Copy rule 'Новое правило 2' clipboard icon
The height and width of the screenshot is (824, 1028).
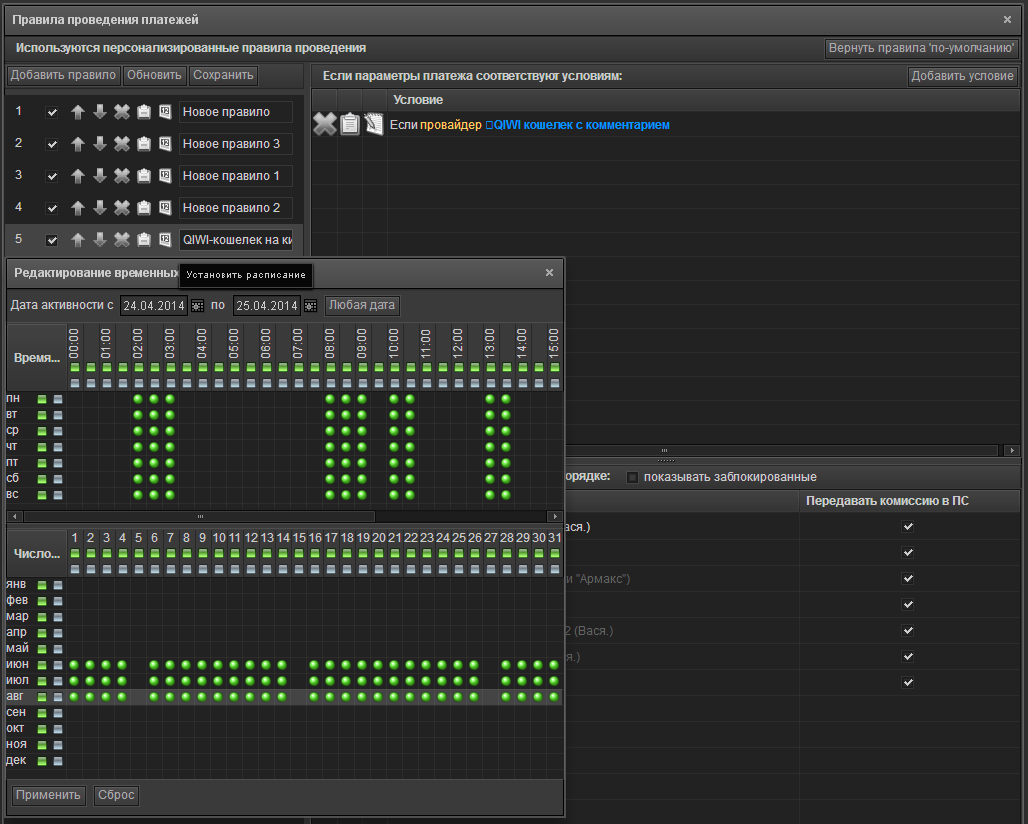pos(144,208)
